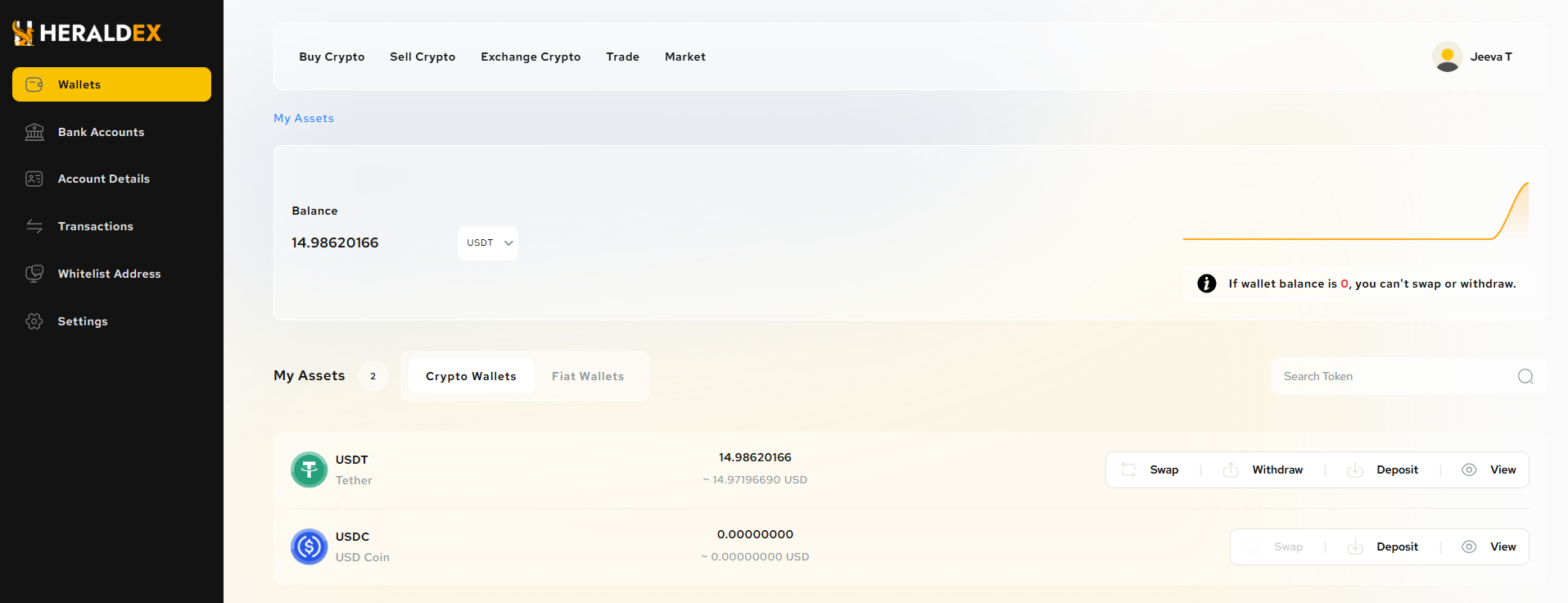The height and width of the screenshot is (603, 1568).
Task: Click the Settings gear icon
Action: [34, 321]
